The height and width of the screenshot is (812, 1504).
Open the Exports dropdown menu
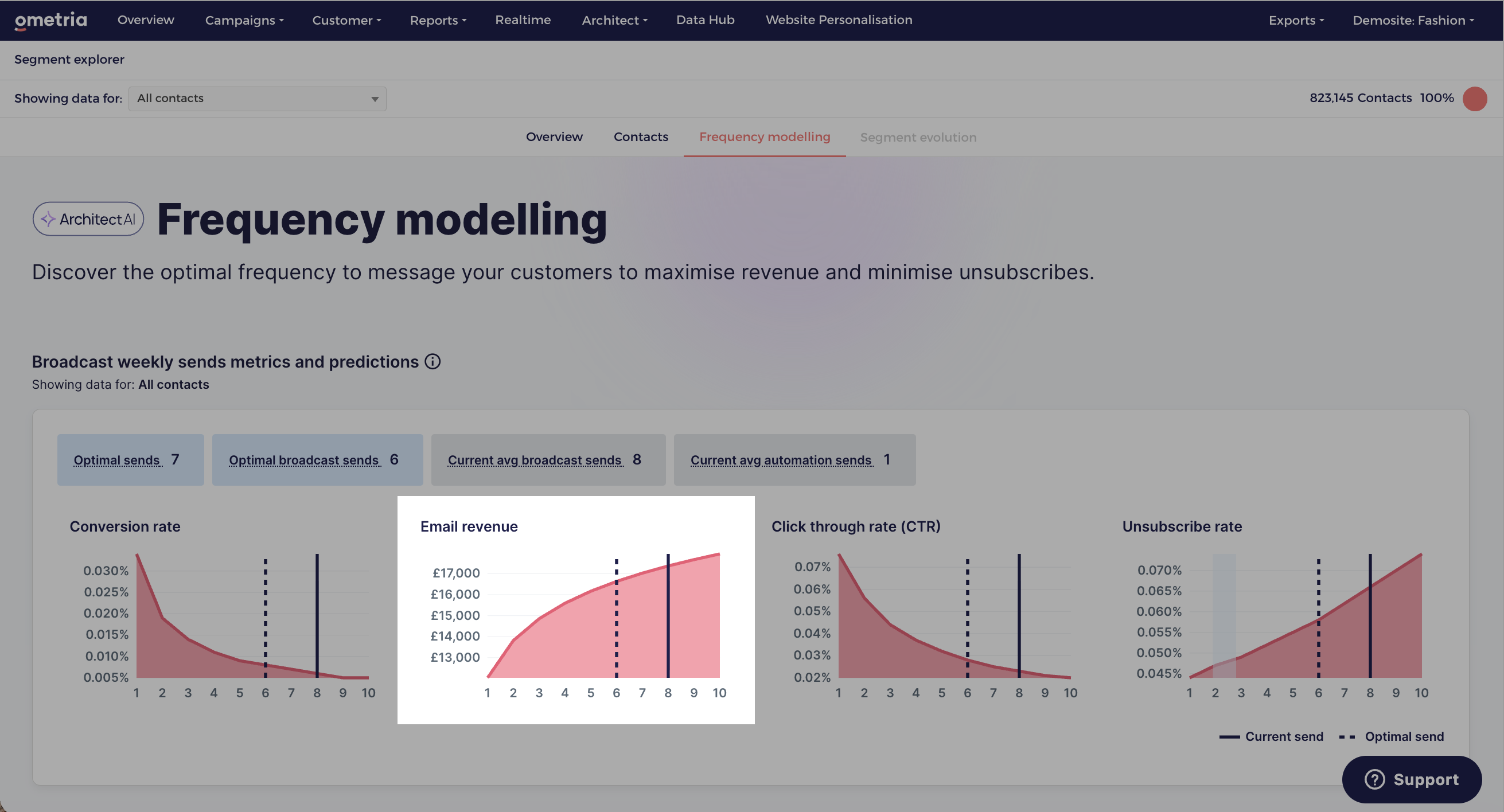pos(1296,21)
